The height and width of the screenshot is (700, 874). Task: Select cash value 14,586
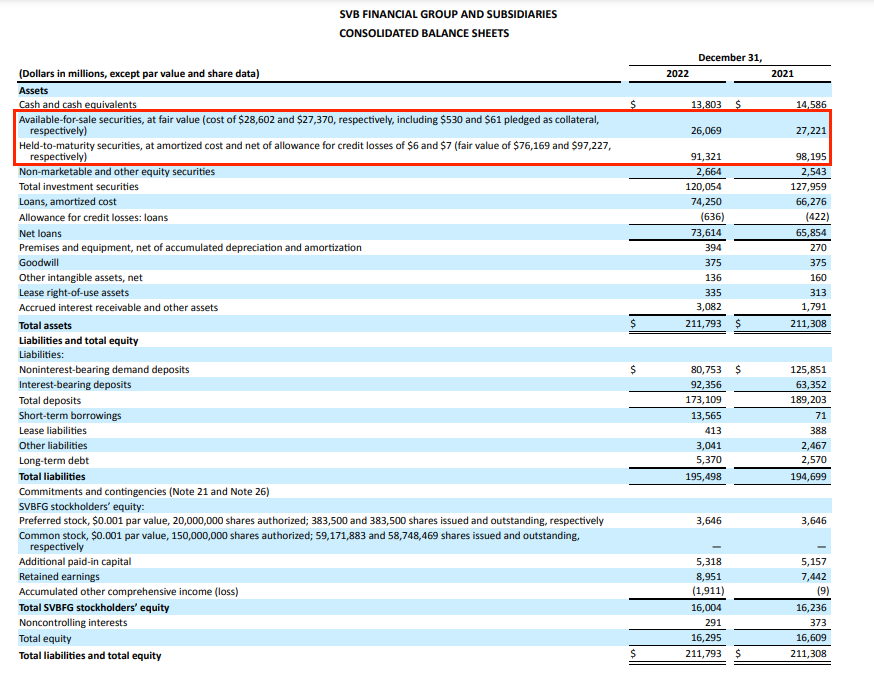[x=811, y=104]
